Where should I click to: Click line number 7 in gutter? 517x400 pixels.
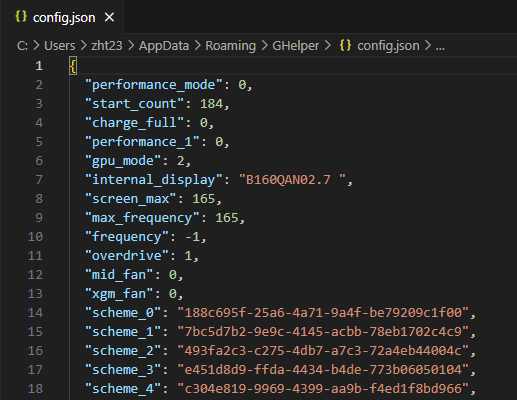click(39, 180)
